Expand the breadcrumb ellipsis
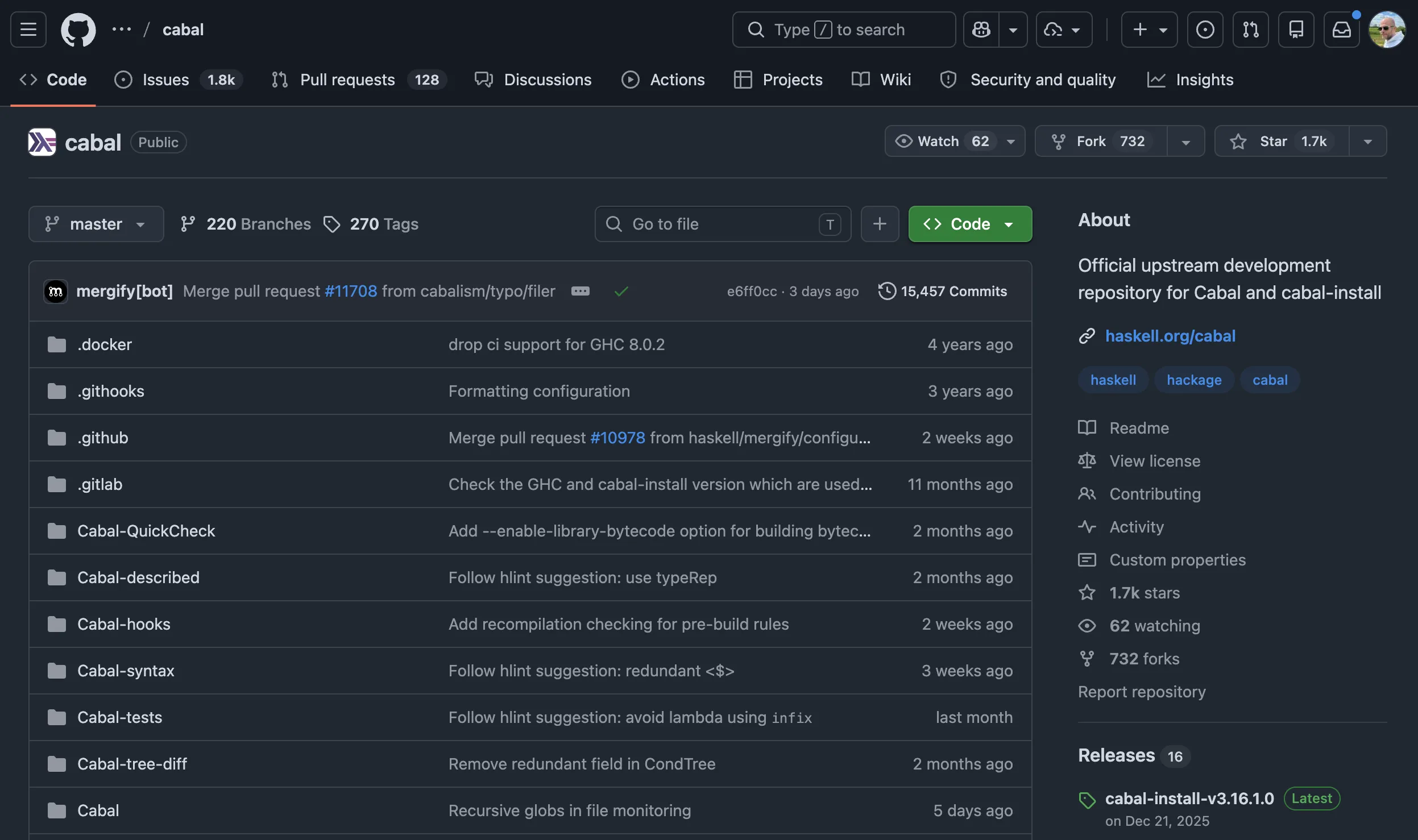 point(122,30)
